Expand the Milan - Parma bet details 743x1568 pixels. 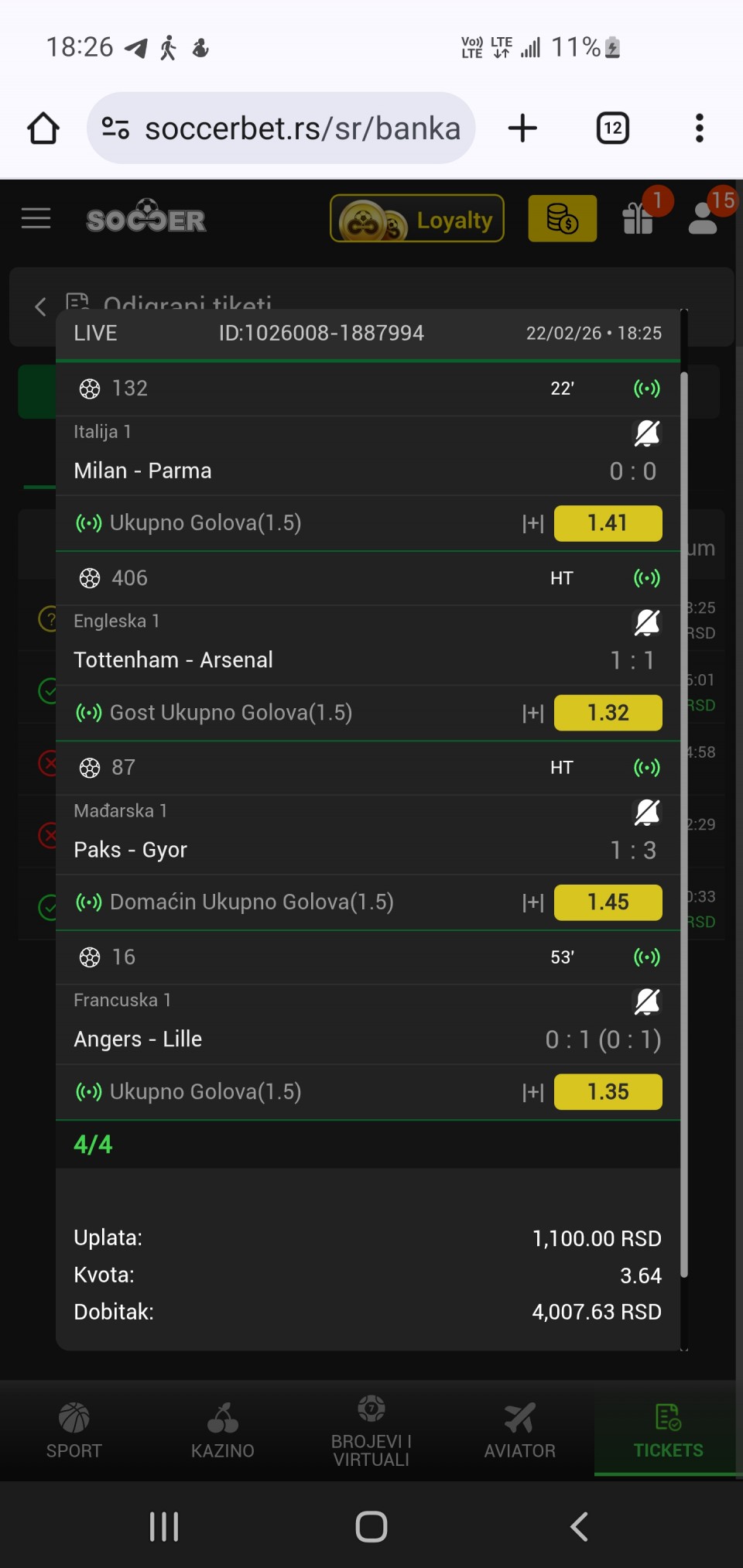(x=533, y=524)
